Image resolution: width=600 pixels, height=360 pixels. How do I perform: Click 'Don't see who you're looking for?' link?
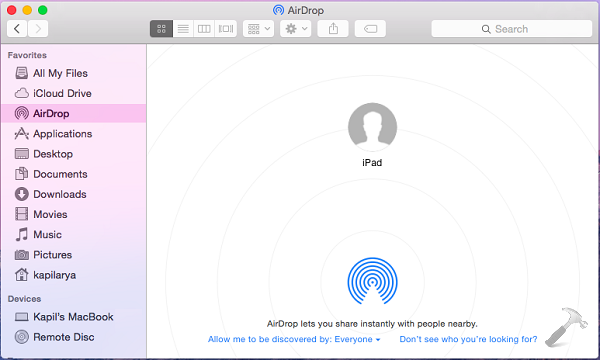[468, 339]
